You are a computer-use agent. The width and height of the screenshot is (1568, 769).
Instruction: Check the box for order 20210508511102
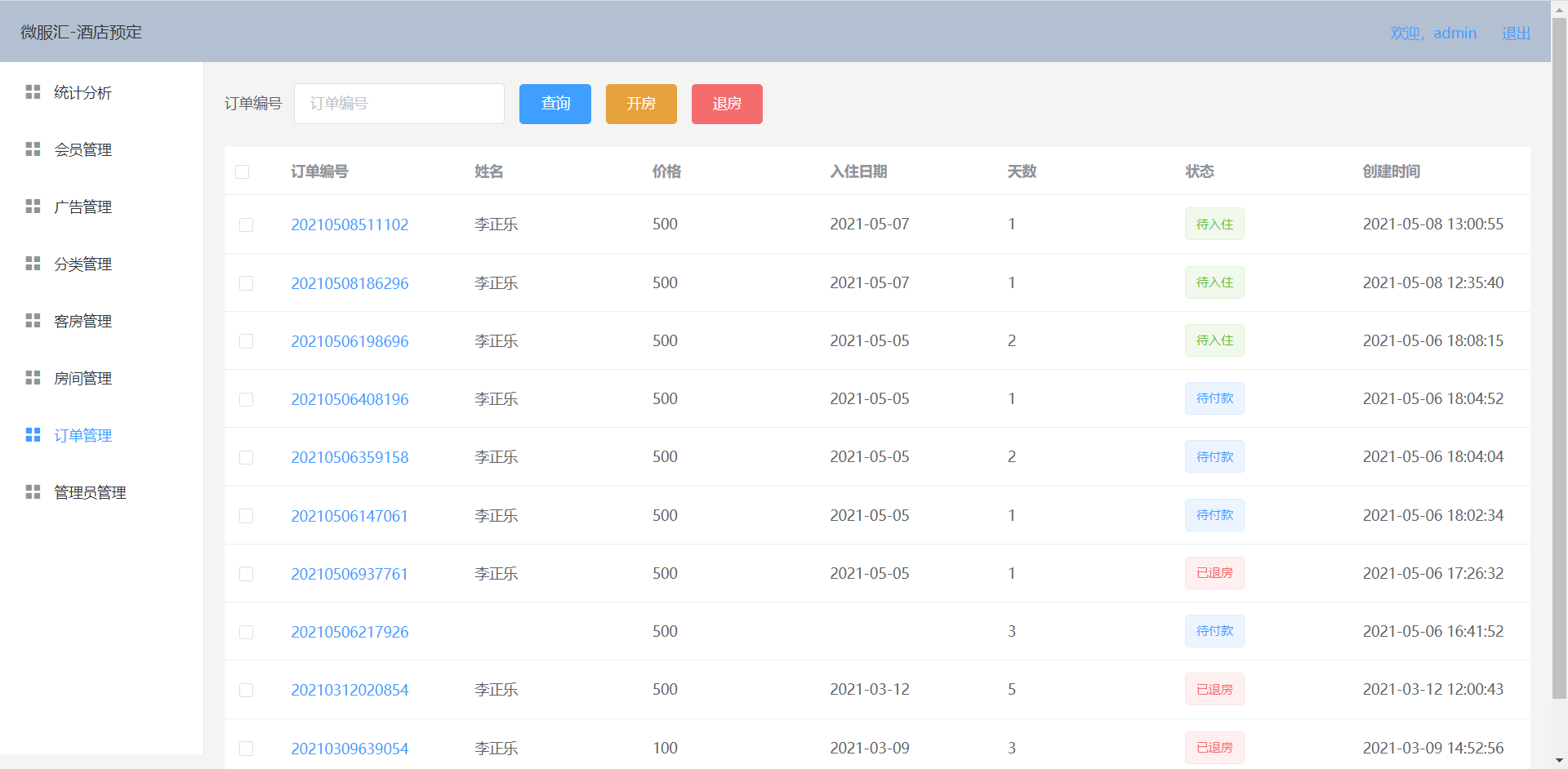pyautogui.click(x=246, y=224)
